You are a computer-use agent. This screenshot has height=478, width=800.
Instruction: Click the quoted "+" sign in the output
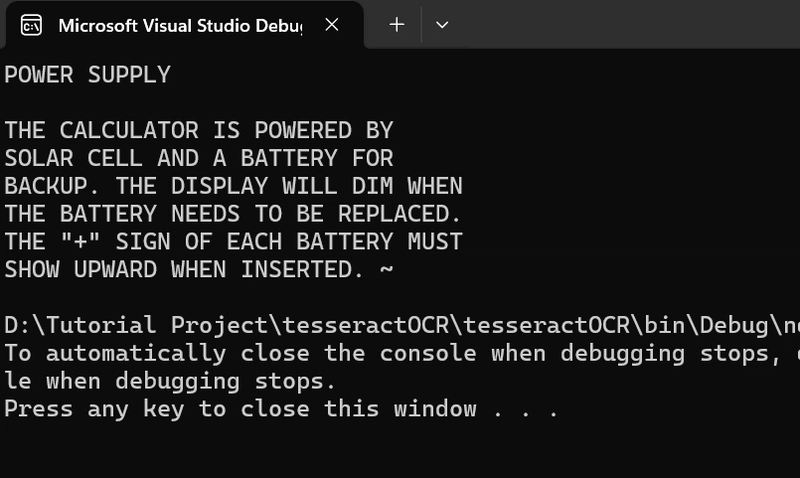pyautogui.click(x=80, y=241)
